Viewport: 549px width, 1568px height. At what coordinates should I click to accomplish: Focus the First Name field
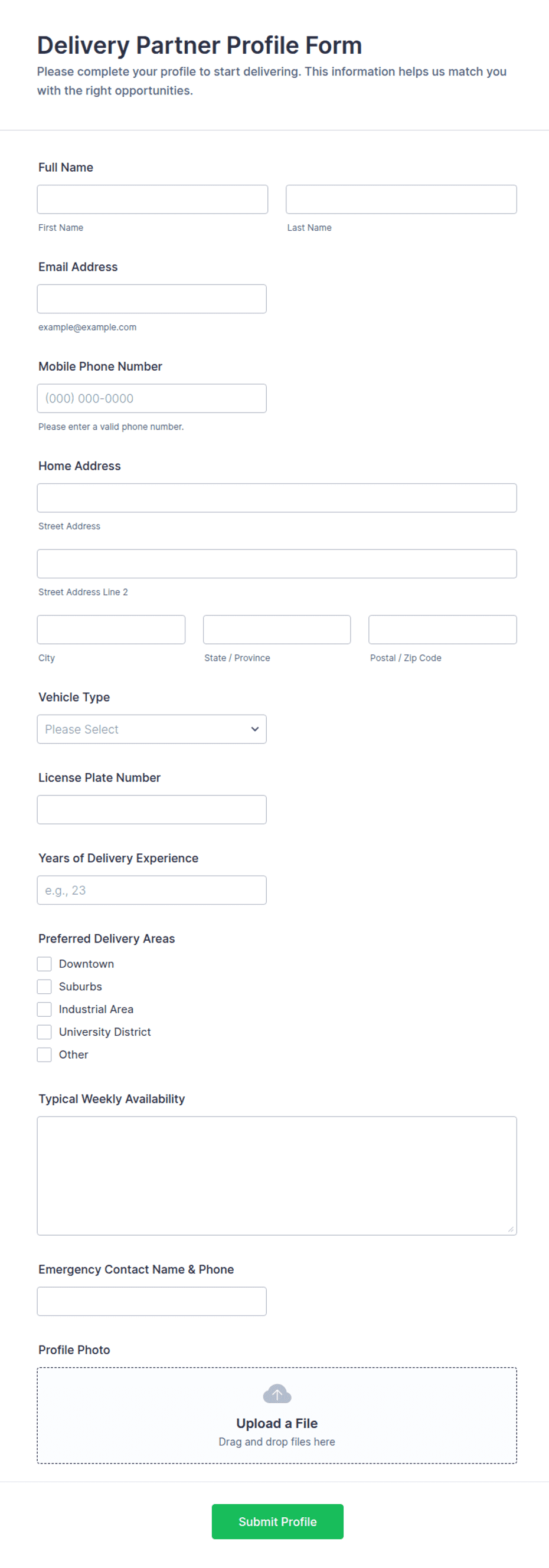(152, 199)
